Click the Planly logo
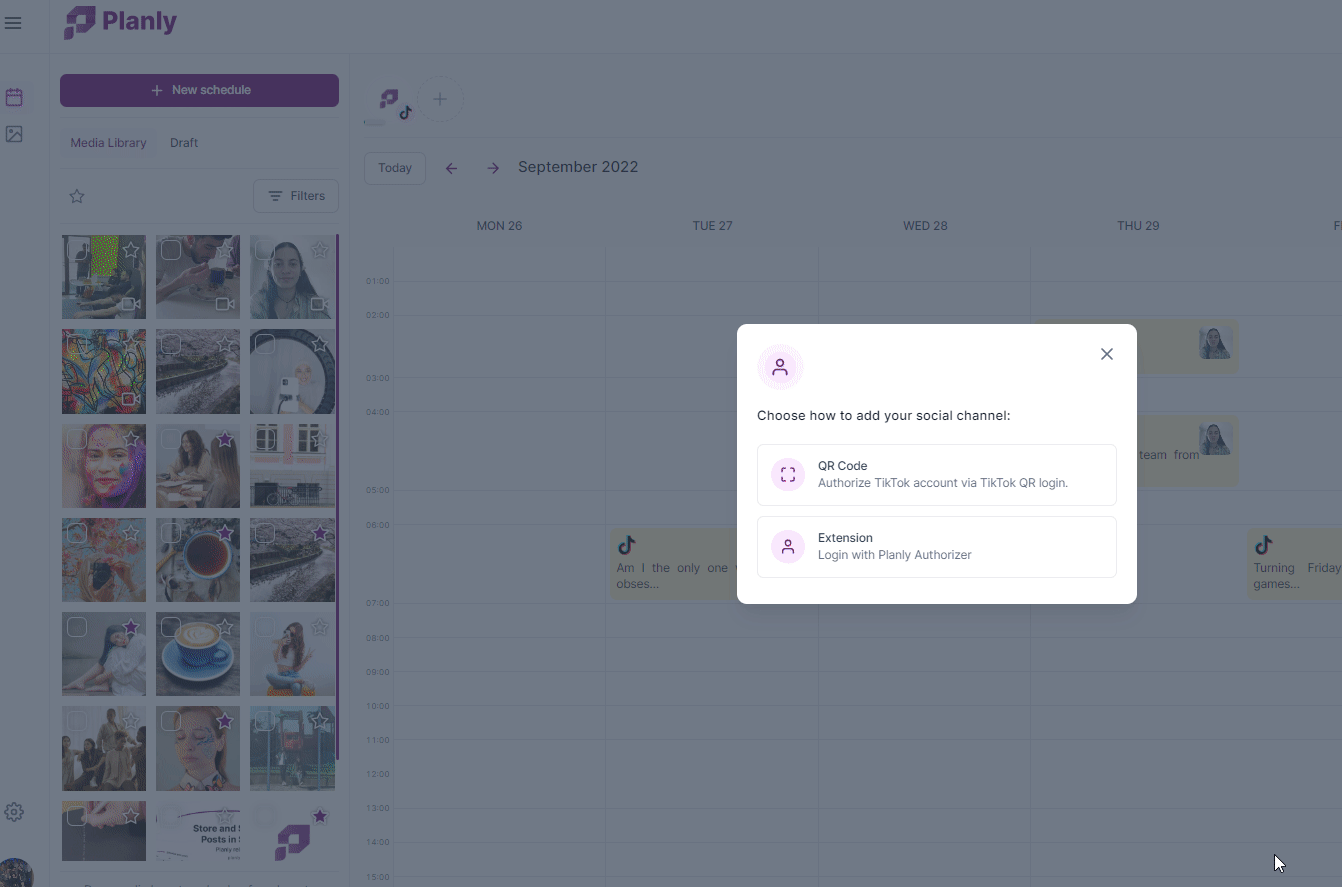1342x887 pixels. 120,22
